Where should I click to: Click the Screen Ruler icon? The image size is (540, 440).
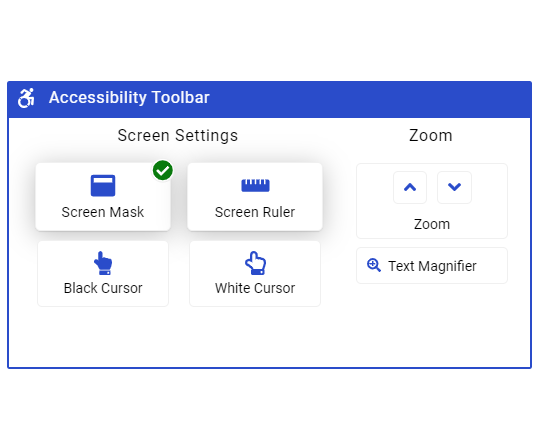coord(255,186)
